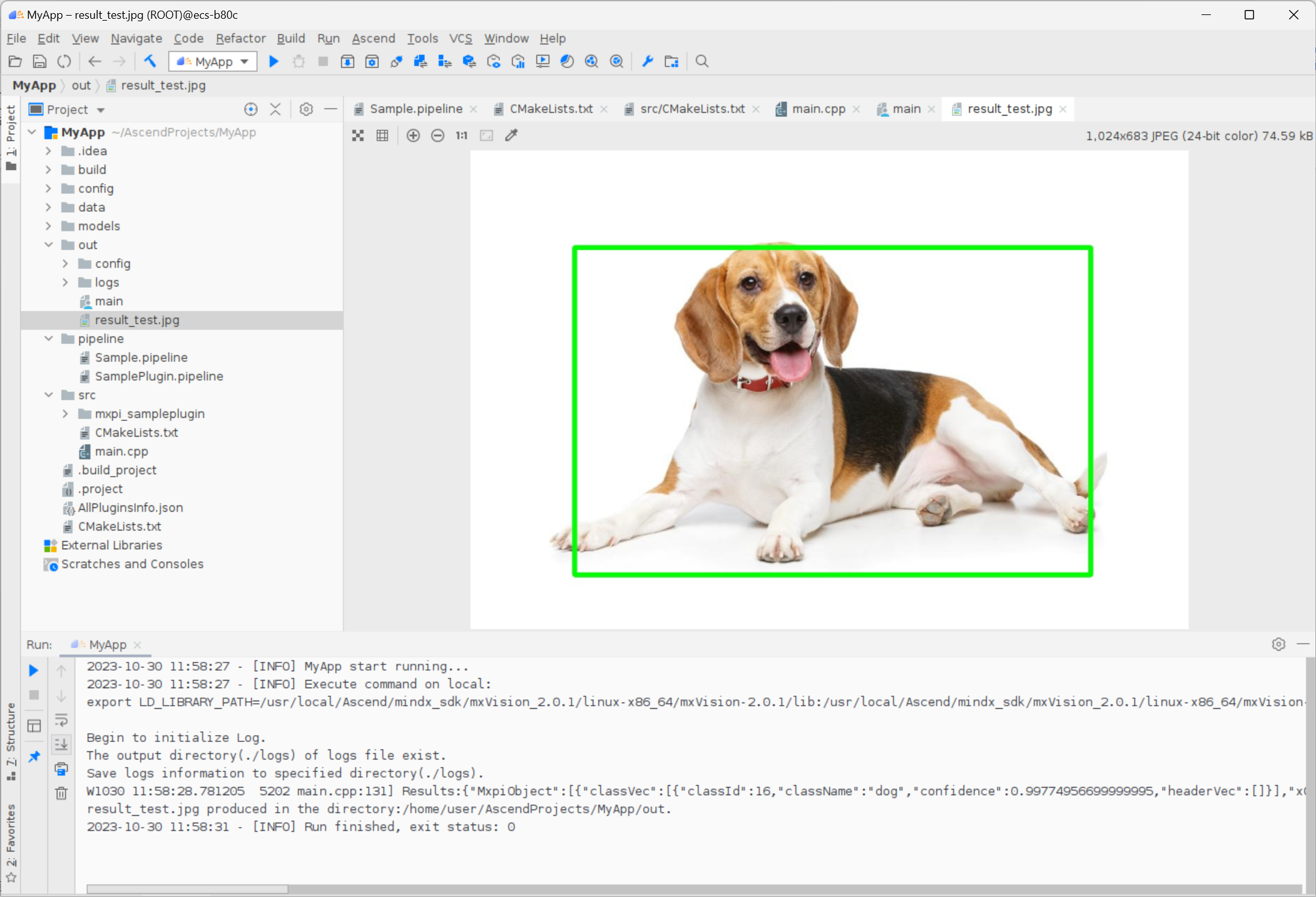The image size is (1316, 897).
Task: Select SamplePlugin.pipeline in the project tree
Action: click(x=159, y=376)
